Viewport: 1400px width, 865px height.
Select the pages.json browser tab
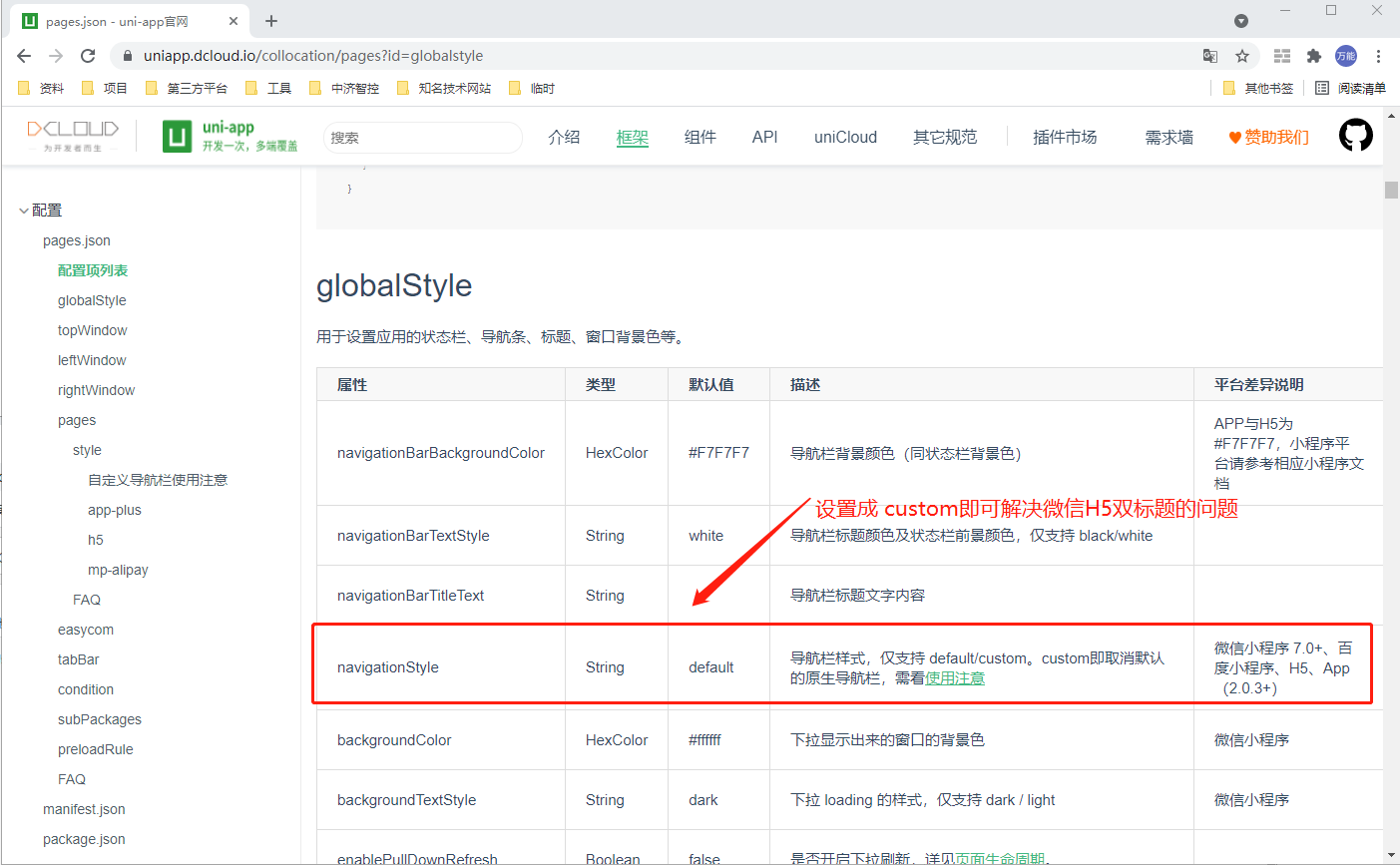point(120,20)
